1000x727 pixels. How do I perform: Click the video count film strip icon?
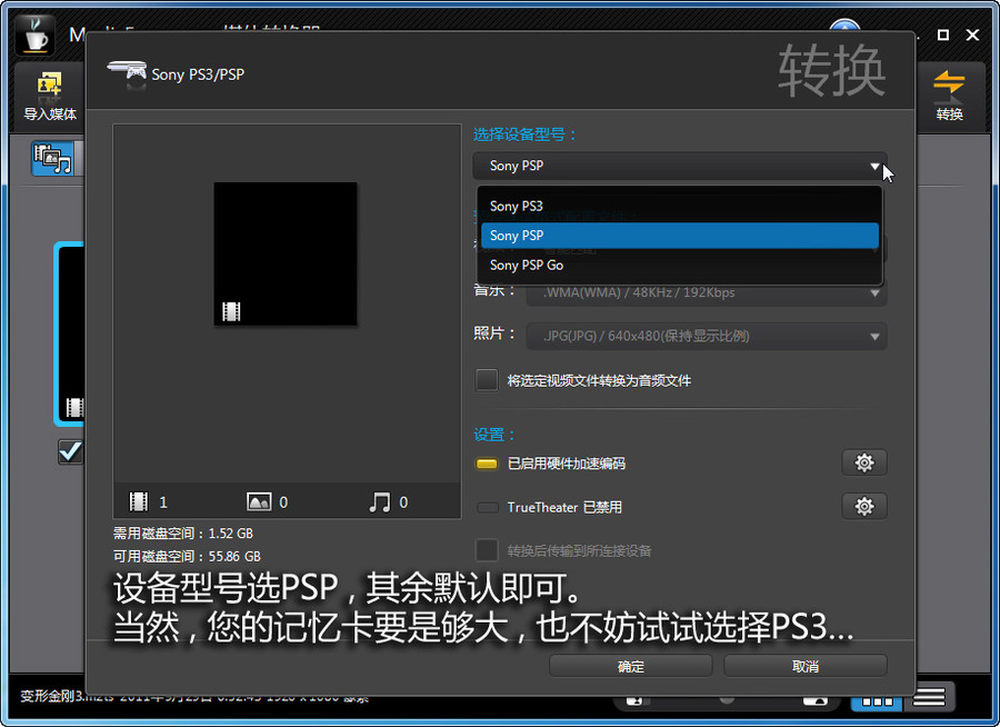point(138,502)
